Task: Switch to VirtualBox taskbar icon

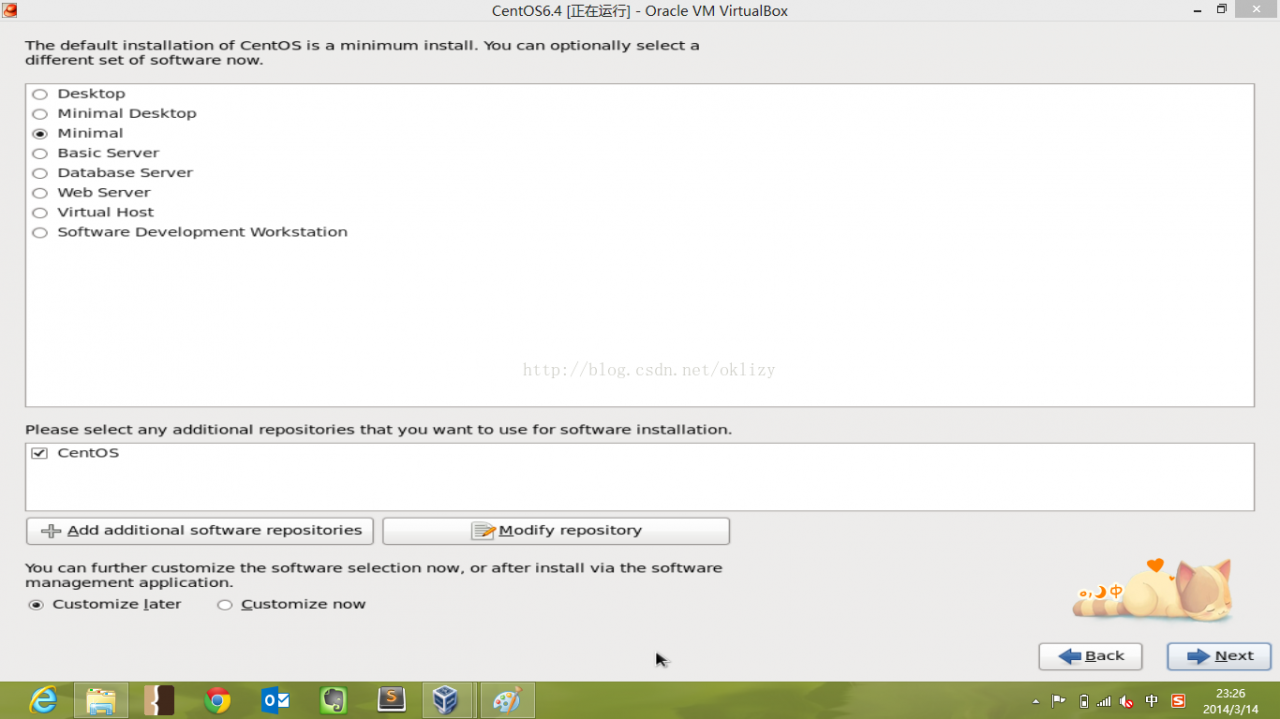Action: 447,701
